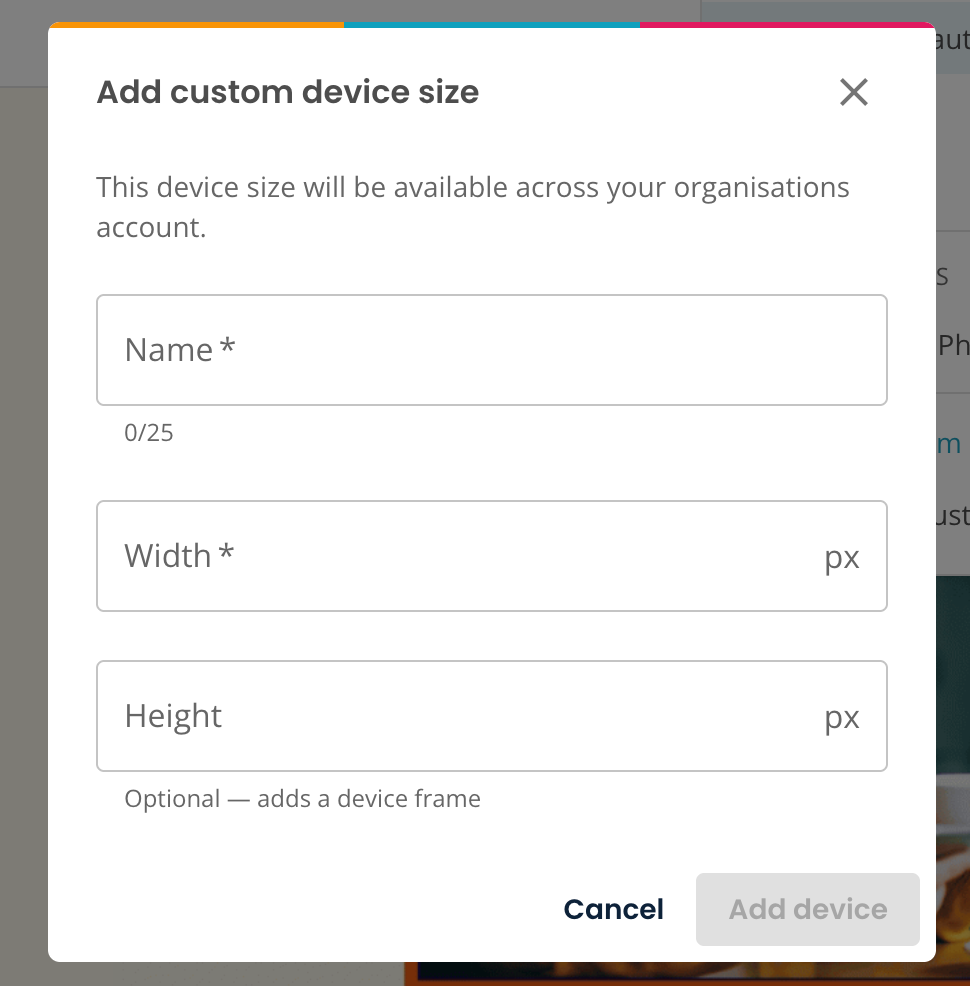Focus the Width input field

tap(492, 556)
